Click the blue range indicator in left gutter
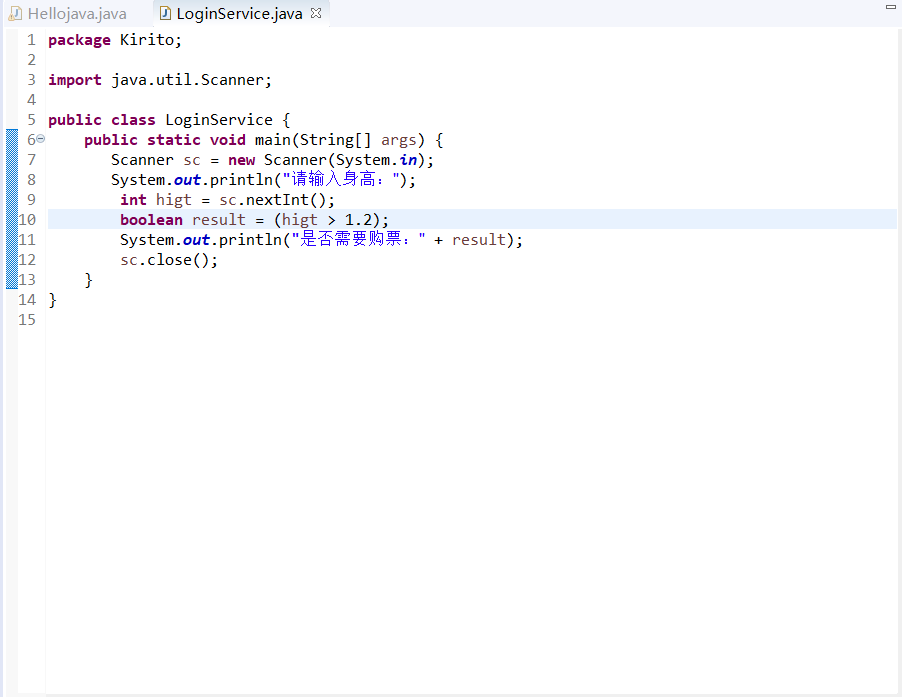 tap(12, 209)
